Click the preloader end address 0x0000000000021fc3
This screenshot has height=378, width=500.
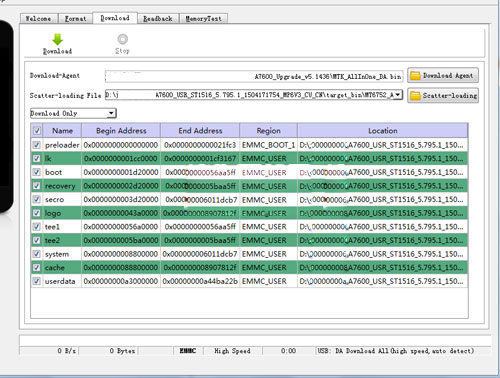point(200,145)
